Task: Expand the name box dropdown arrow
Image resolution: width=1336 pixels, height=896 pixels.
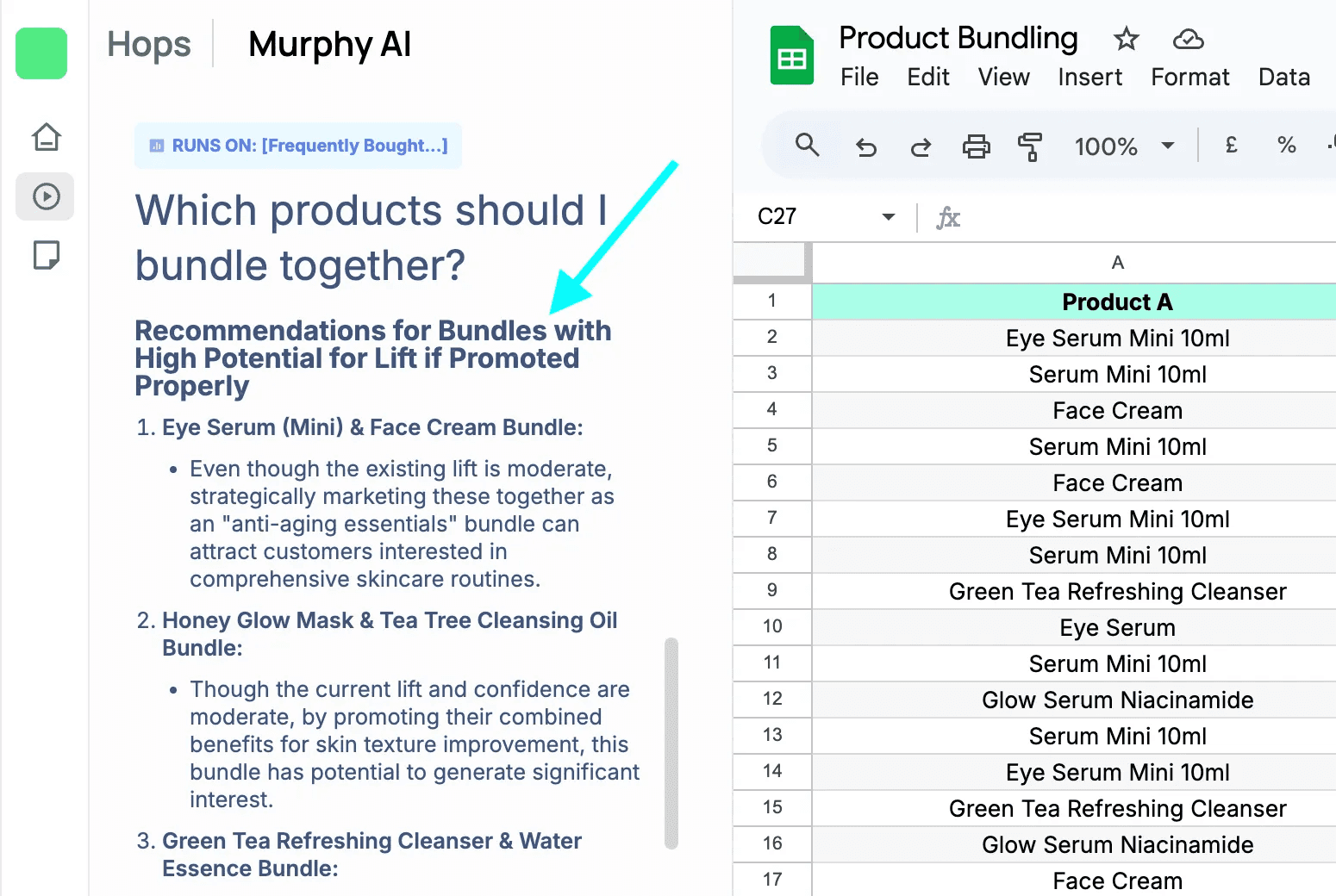Action: click(889, 217)
